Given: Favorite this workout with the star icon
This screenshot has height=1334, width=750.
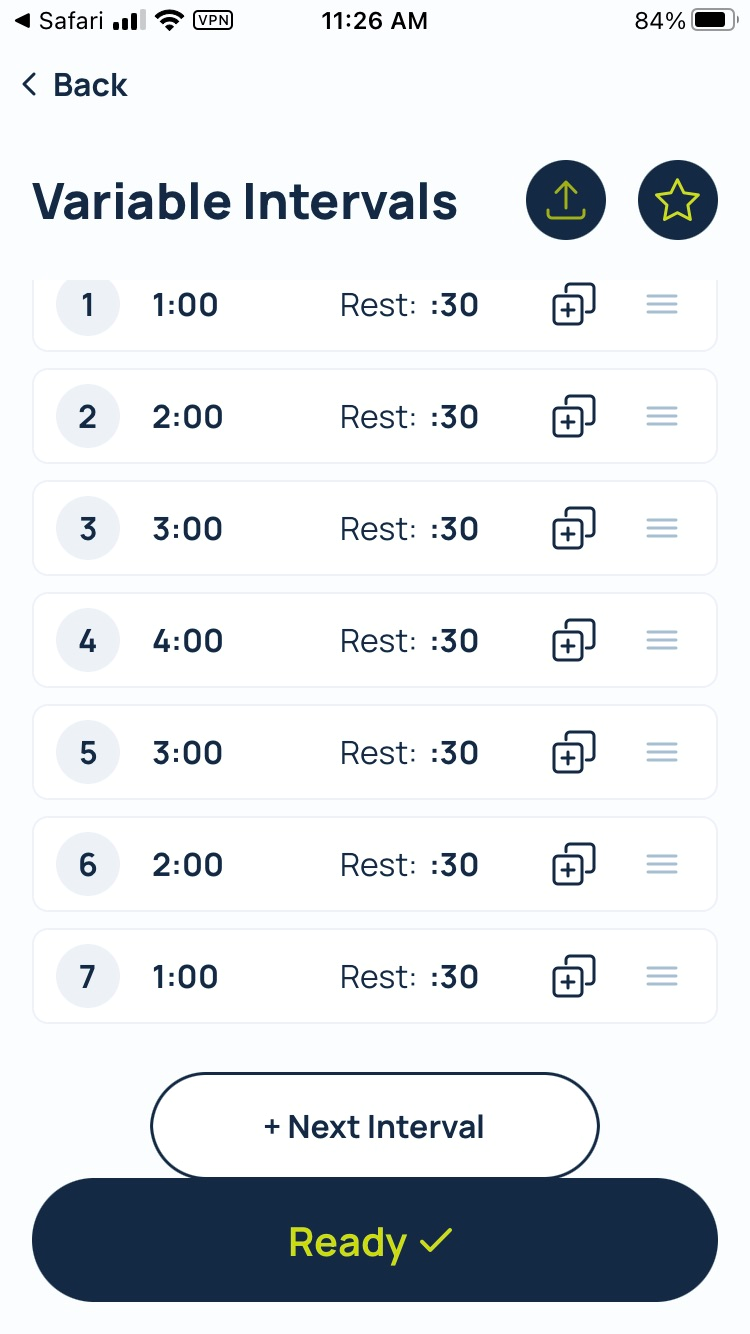Looking at the screenshot, I should [677, 201].
